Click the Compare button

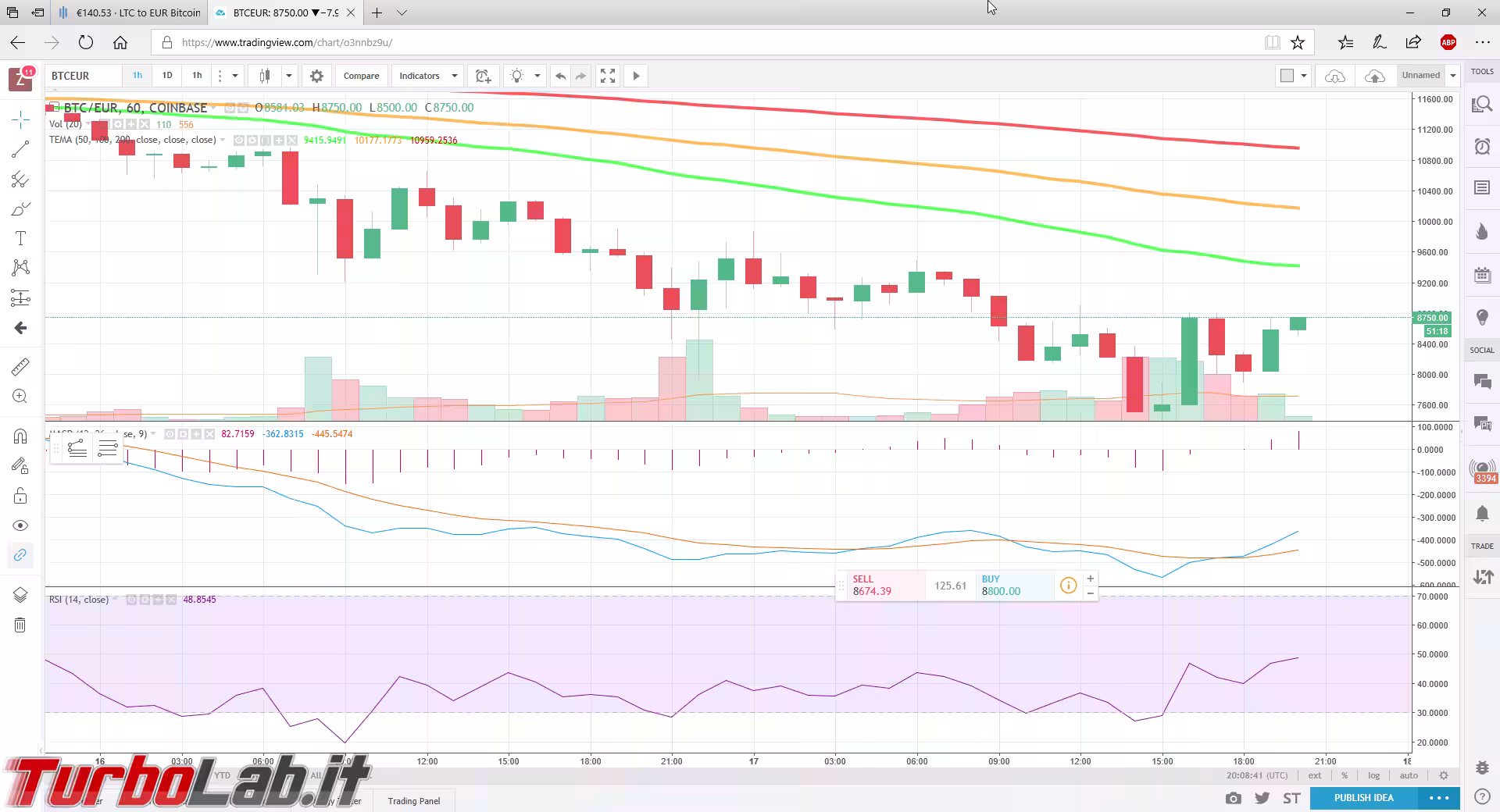(x=361, y=76)
